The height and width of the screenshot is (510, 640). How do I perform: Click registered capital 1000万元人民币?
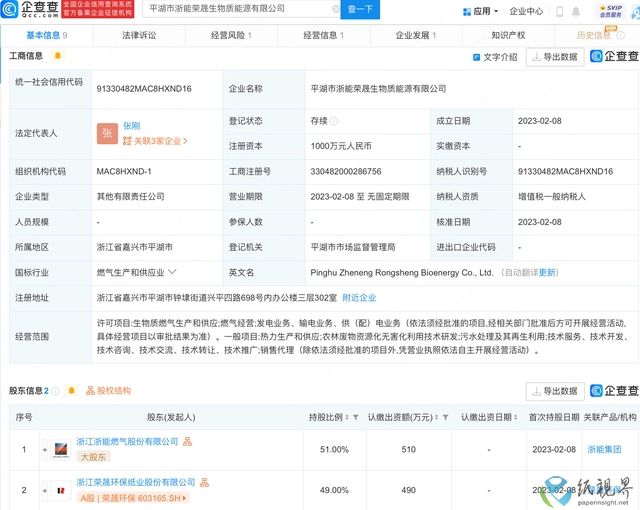[341, 146]
